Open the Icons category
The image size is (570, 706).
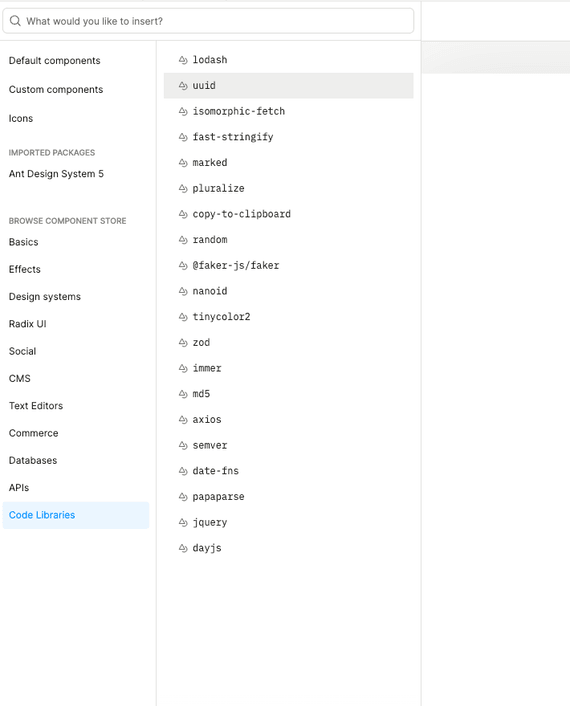coord(21,118)
